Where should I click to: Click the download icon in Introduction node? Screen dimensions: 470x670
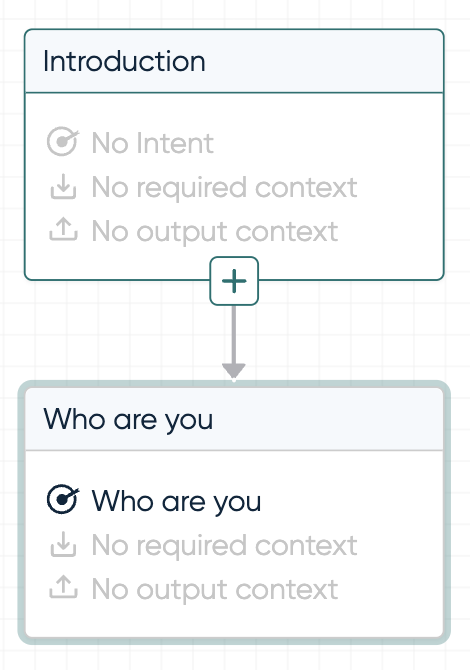tap(63, 186)
